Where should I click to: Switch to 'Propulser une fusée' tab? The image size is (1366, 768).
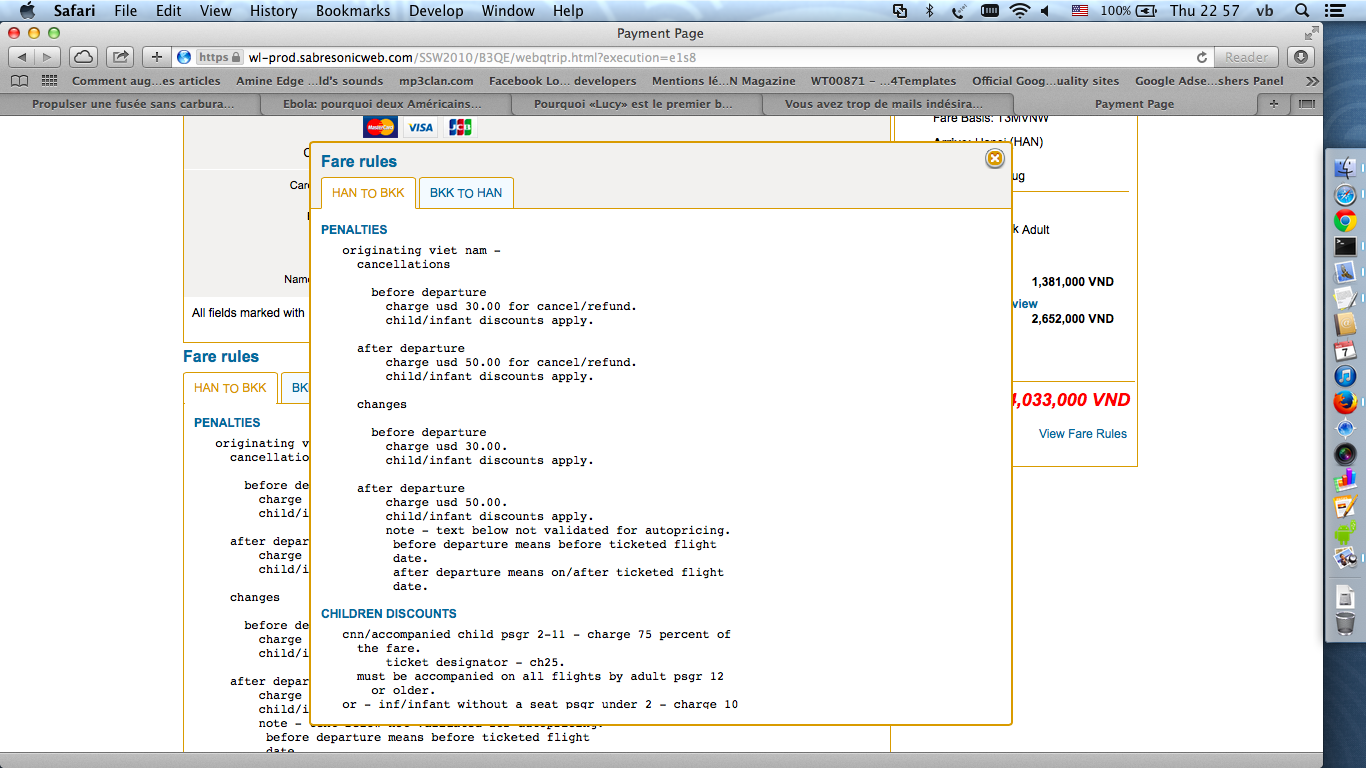pos(133,103)
